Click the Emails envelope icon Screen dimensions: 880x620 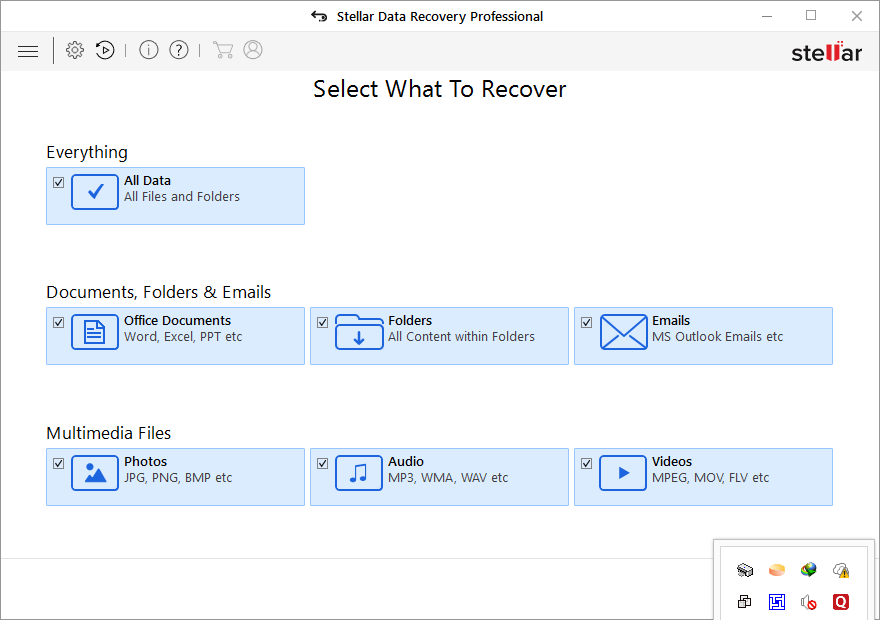(624, 332)
